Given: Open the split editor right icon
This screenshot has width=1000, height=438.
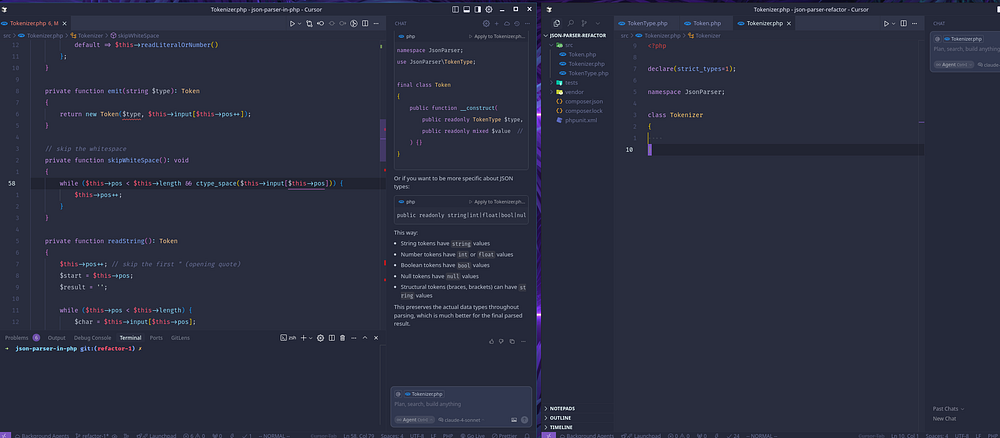Looking at the screenshot, I should (364, 22).
